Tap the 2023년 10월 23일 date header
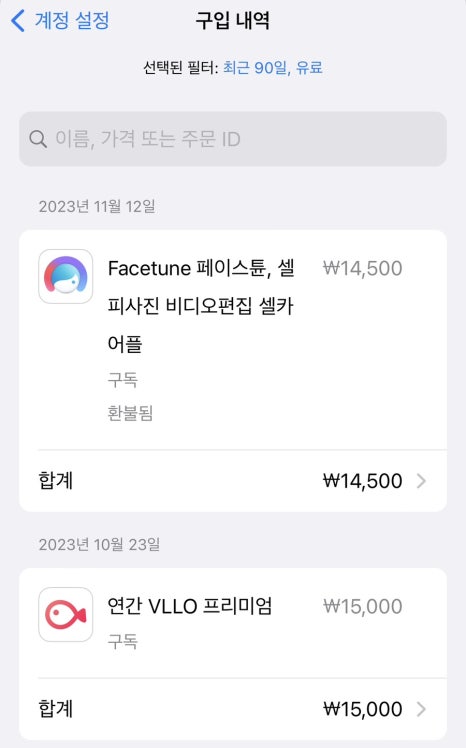Image resolution: width=466 pixels, height=748 pixels. pyautogui.click(x=99, y=544)
